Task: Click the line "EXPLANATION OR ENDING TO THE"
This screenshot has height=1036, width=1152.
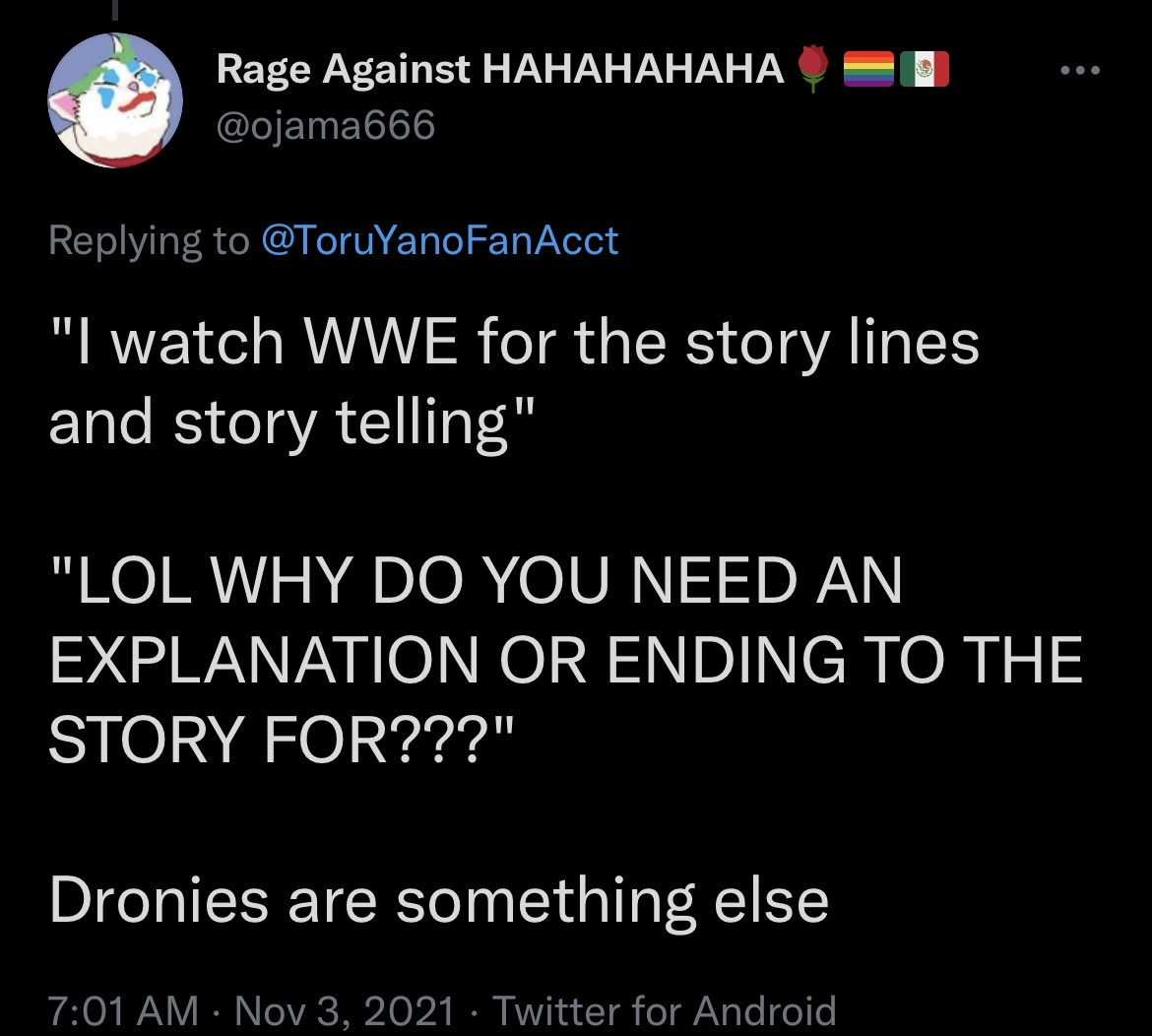Action: tap(566, 660)
